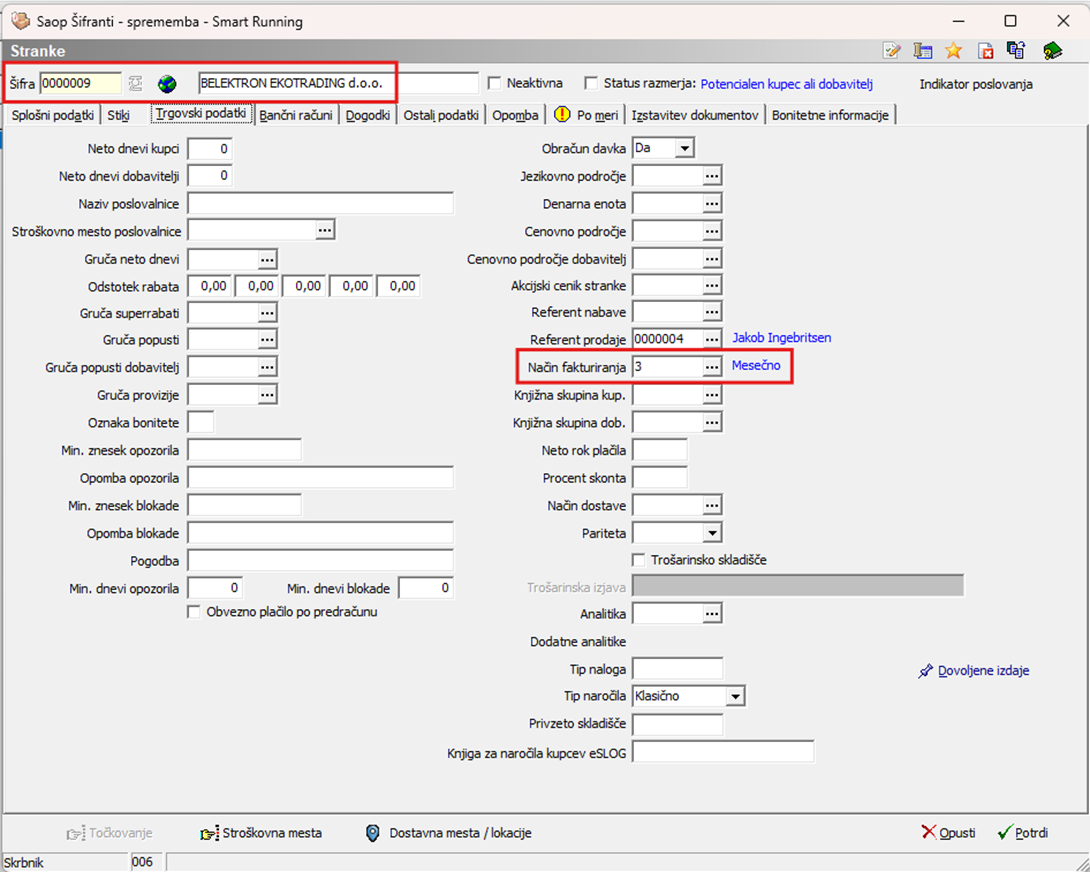
Task: Open the Cenovno področje lookup button
Action: (712, 232)
